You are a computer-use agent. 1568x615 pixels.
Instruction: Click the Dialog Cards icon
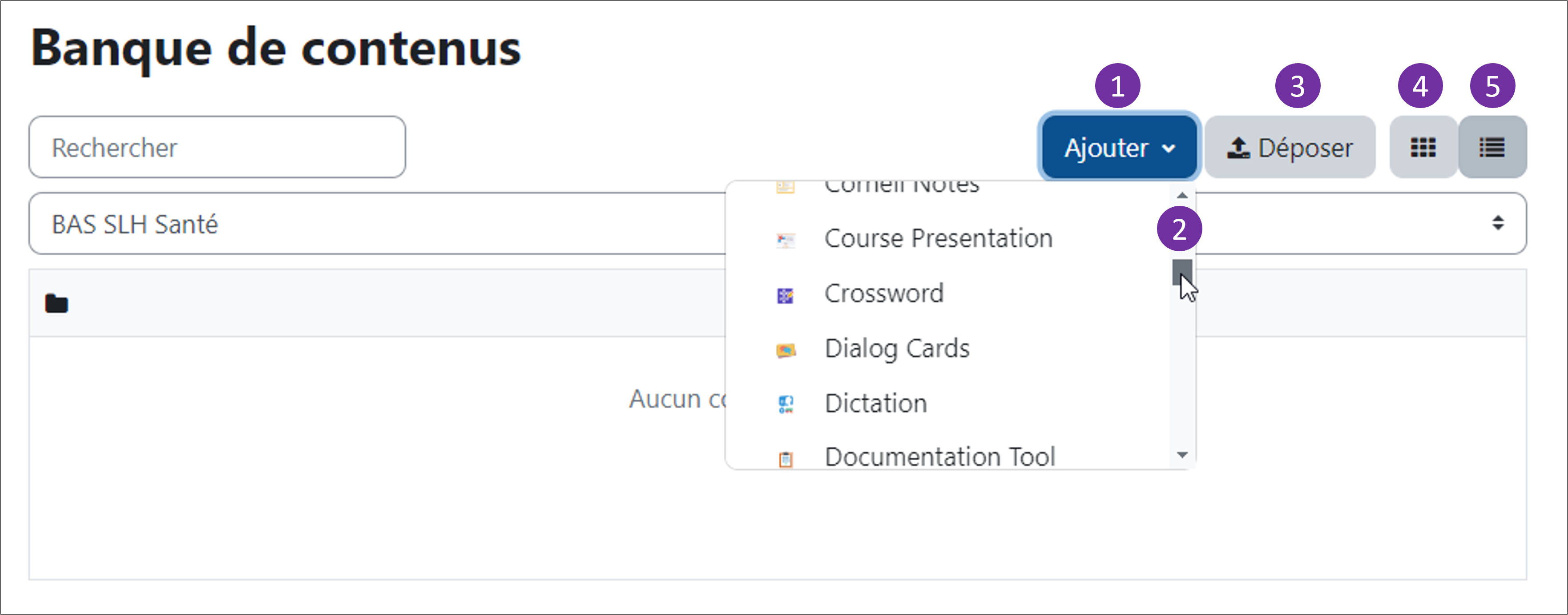pyautogui.click(x=785, y=350)
